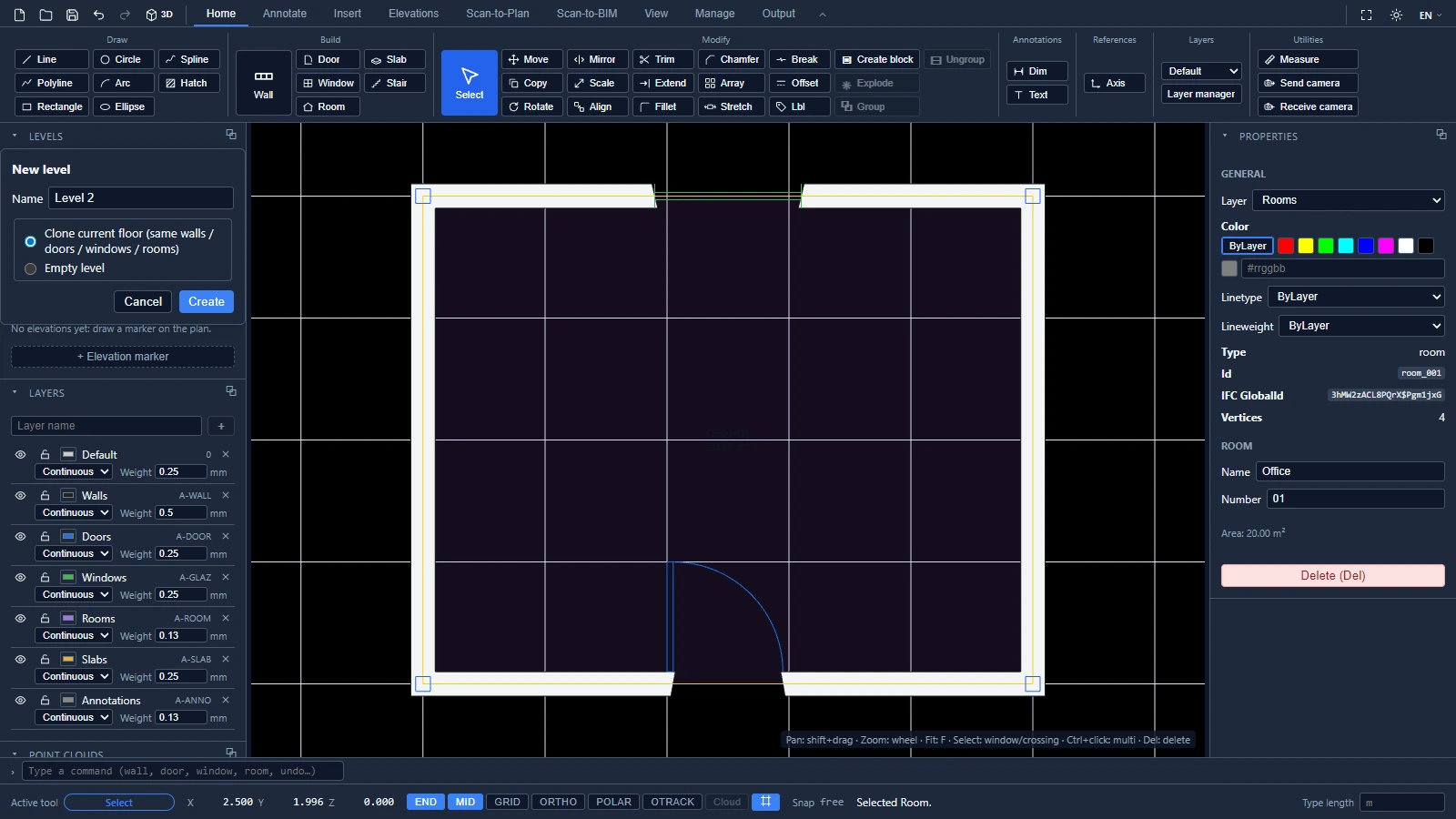The width and height of the screenshot is (1456, 819).
Task: Save the project with floppy icon
Action: [x=72, y=15]
